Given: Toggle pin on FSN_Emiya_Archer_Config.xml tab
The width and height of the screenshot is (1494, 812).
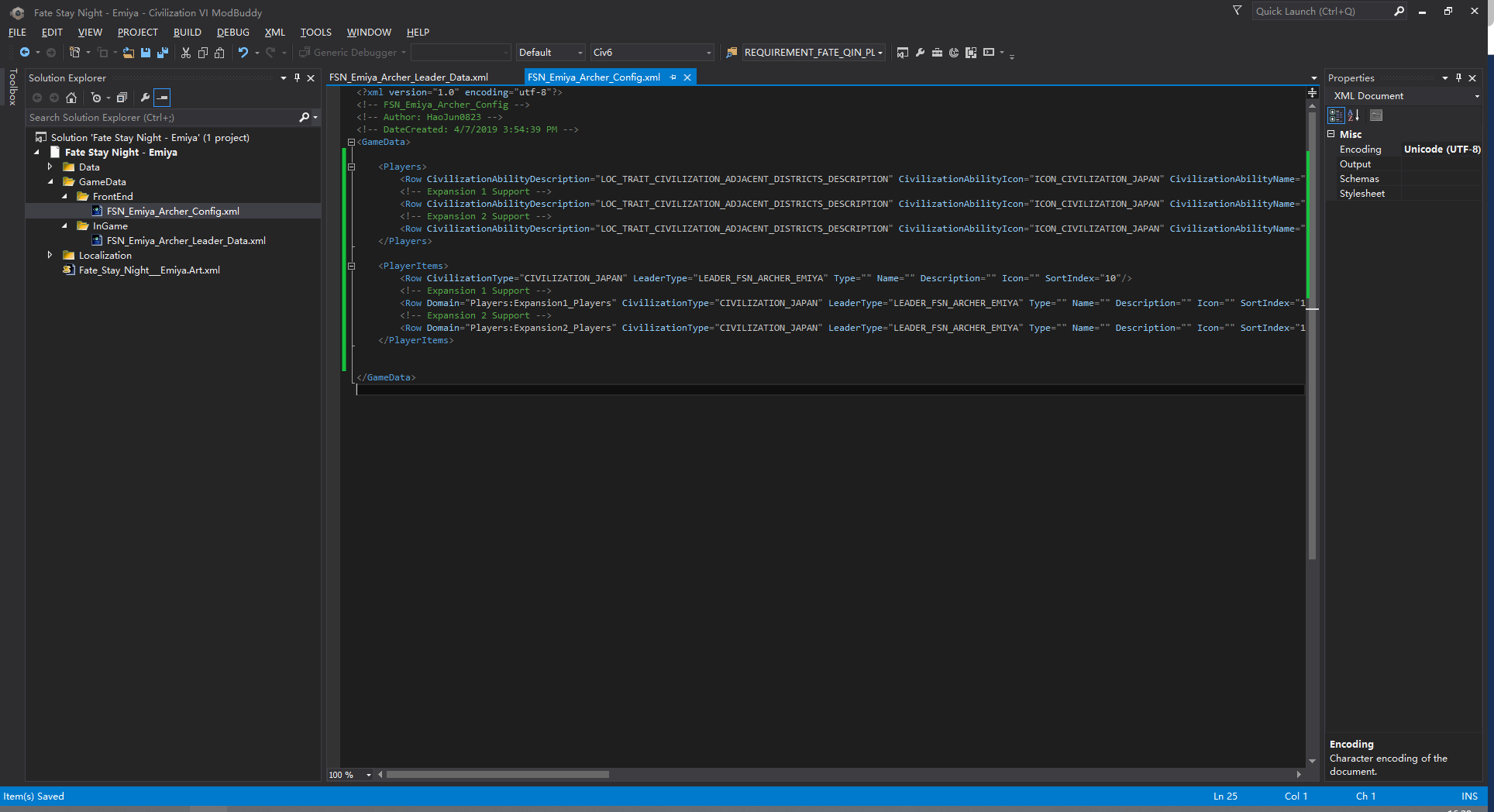Looking at the screenshot, I should click(x=673, y=77).
